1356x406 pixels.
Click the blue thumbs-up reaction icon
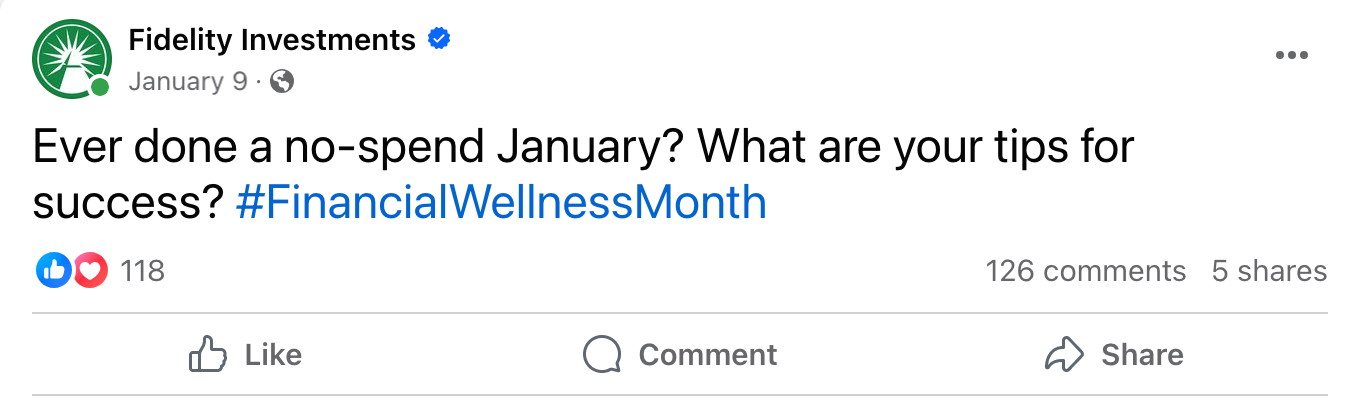[53, 271]
